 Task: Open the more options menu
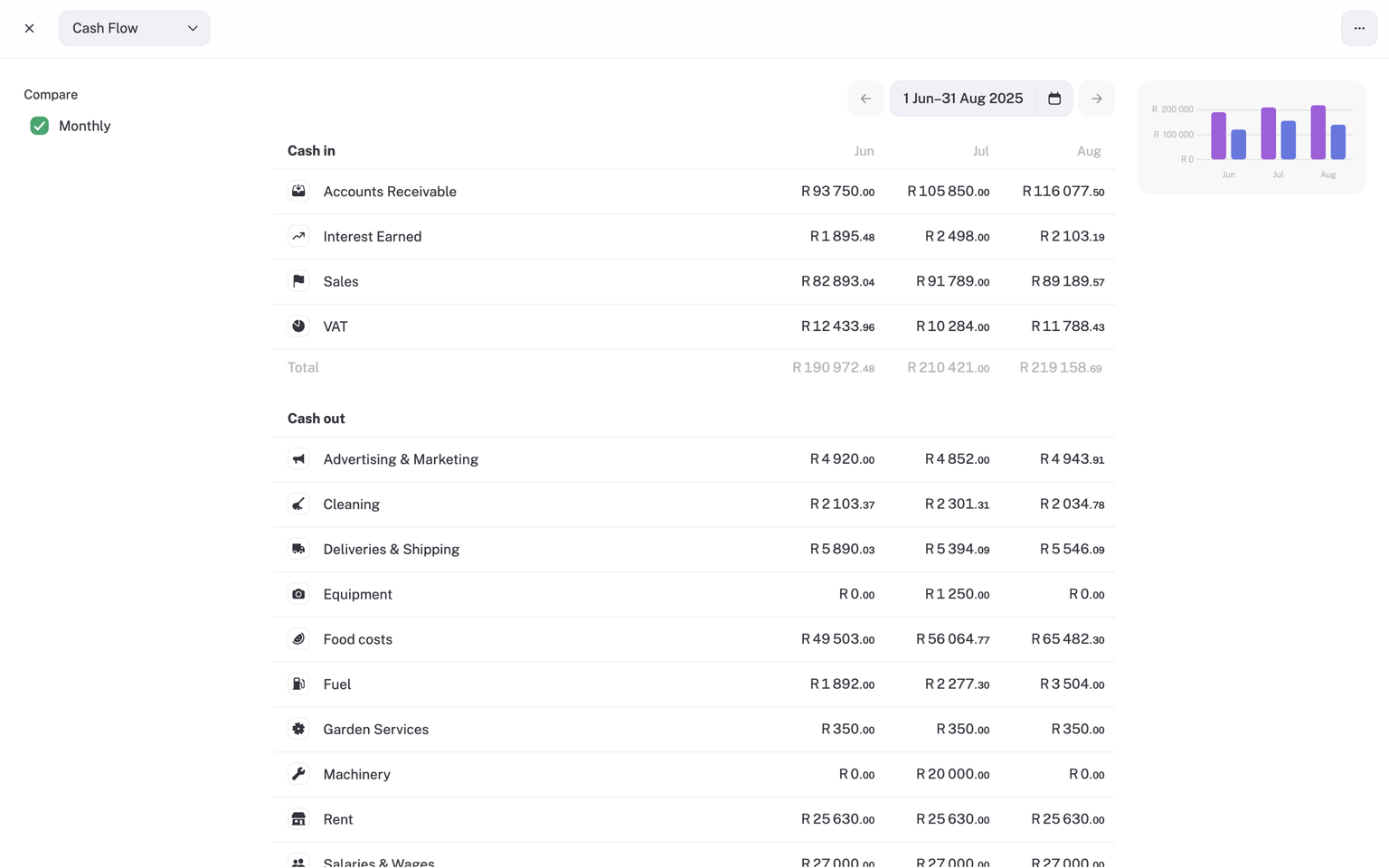point(1358,28)
